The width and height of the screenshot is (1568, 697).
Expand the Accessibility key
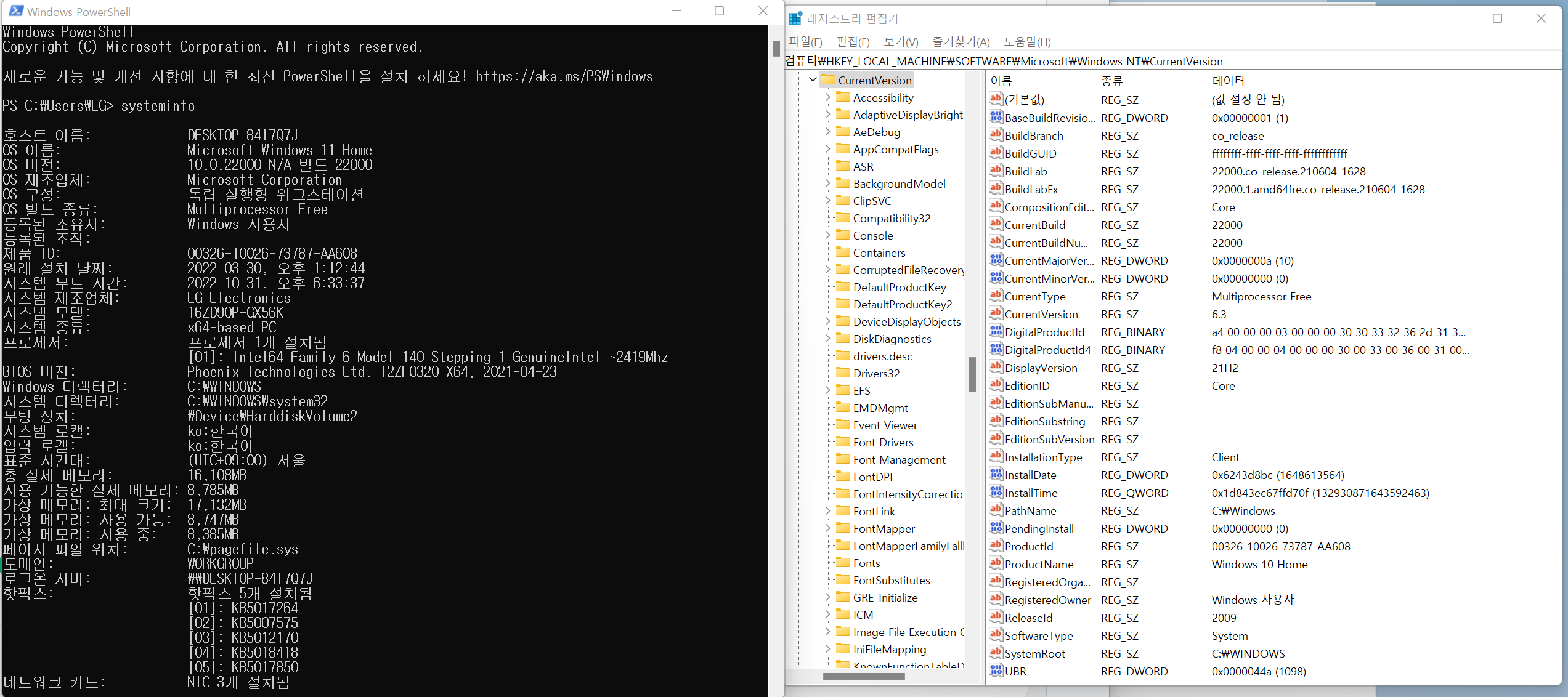click(x=827, y=97)
